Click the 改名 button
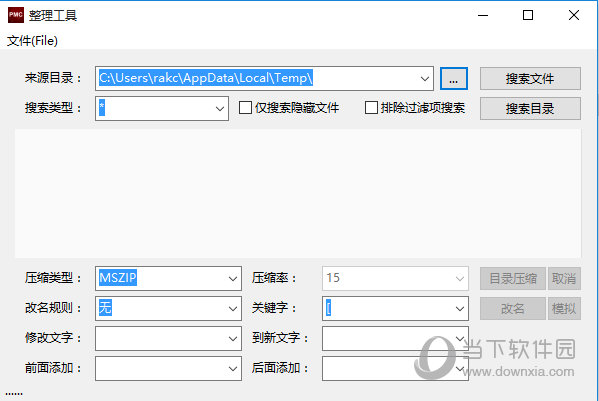The width and height of the screenshot is (599, 401). coord(513,308)
